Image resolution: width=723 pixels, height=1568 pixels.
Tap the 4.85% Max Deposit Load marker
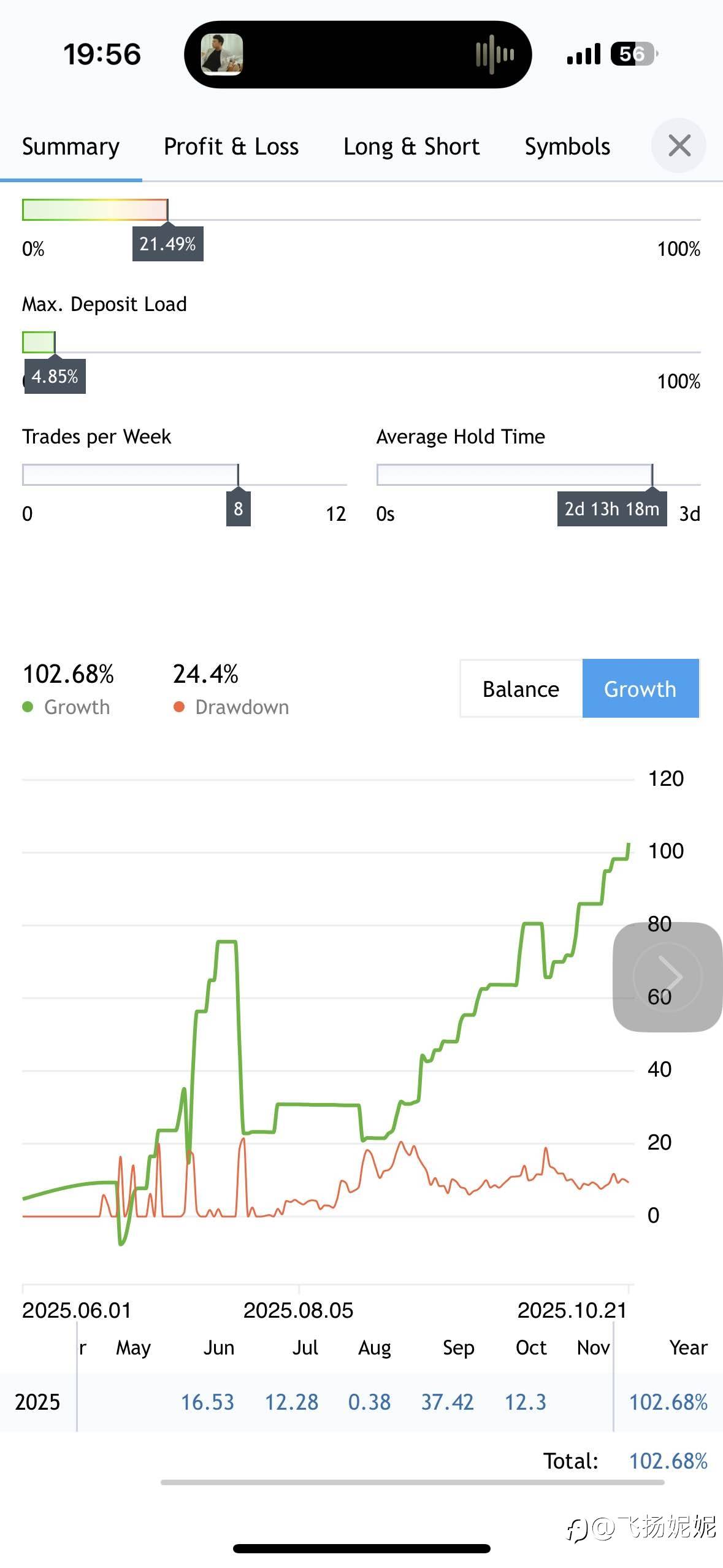coord(55,376)
